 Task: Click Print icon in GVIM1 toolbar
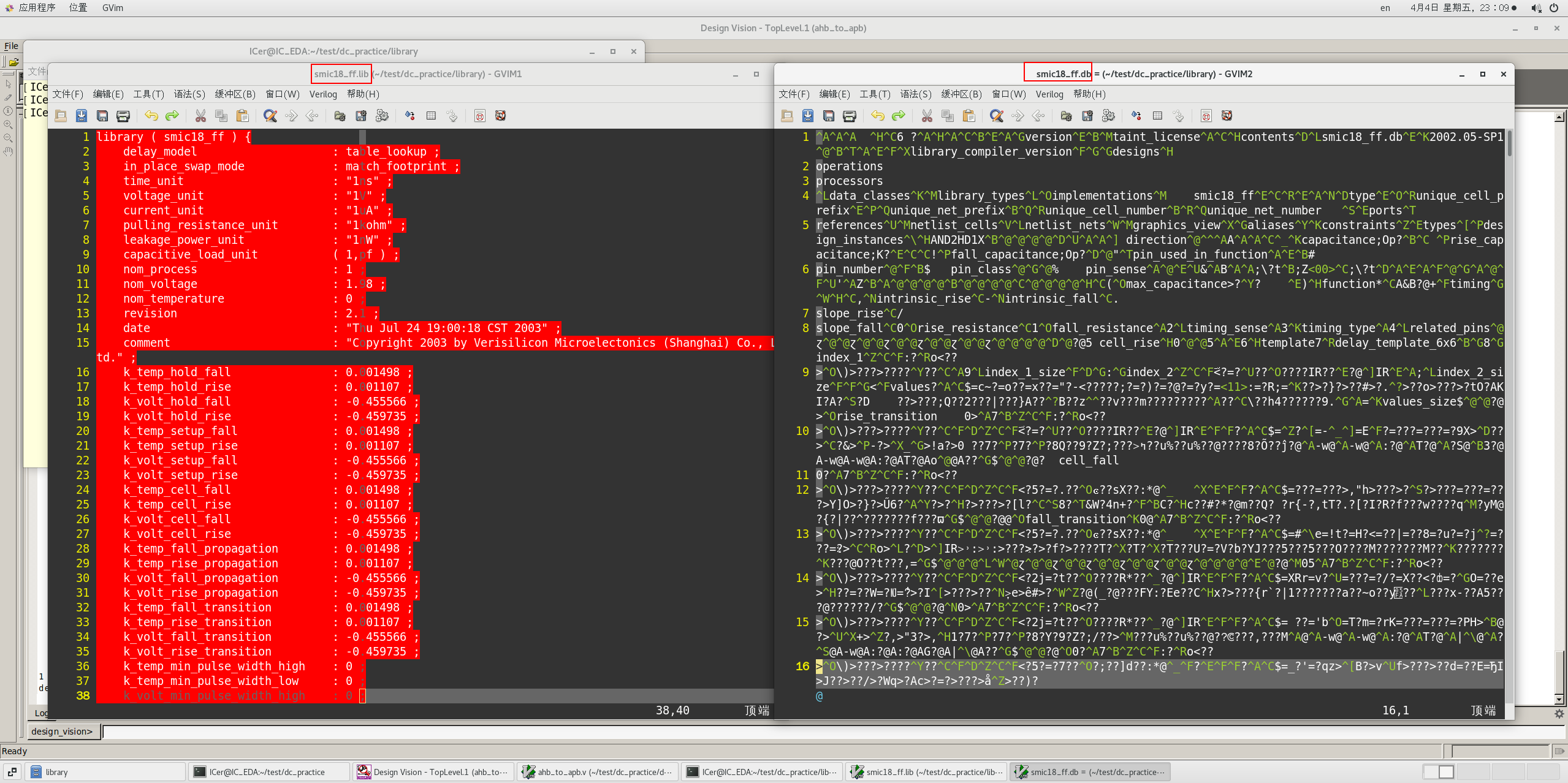123,116
